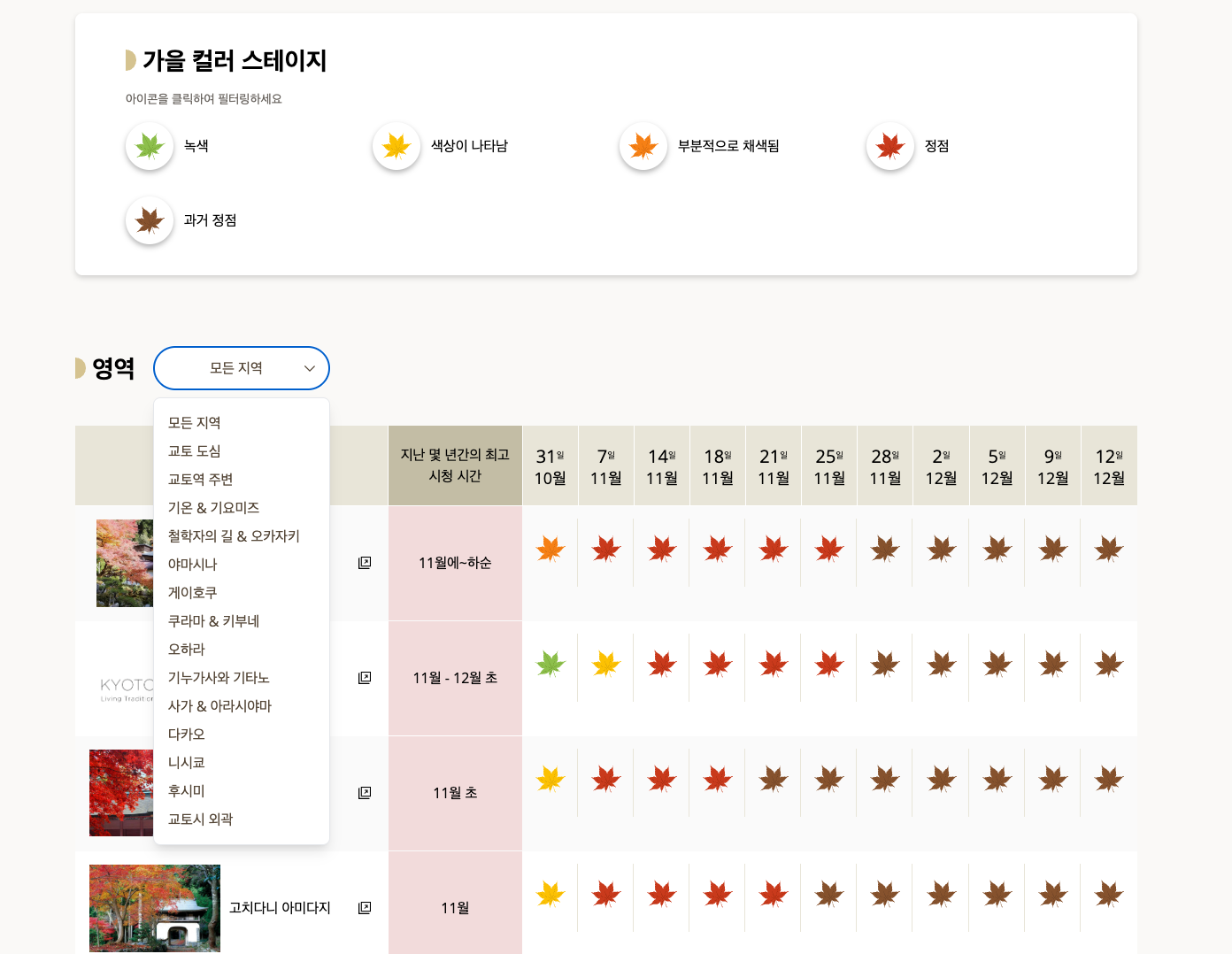
Task: Click the 11월에~하순 peak time cell
Action: [x=455, y=563]
